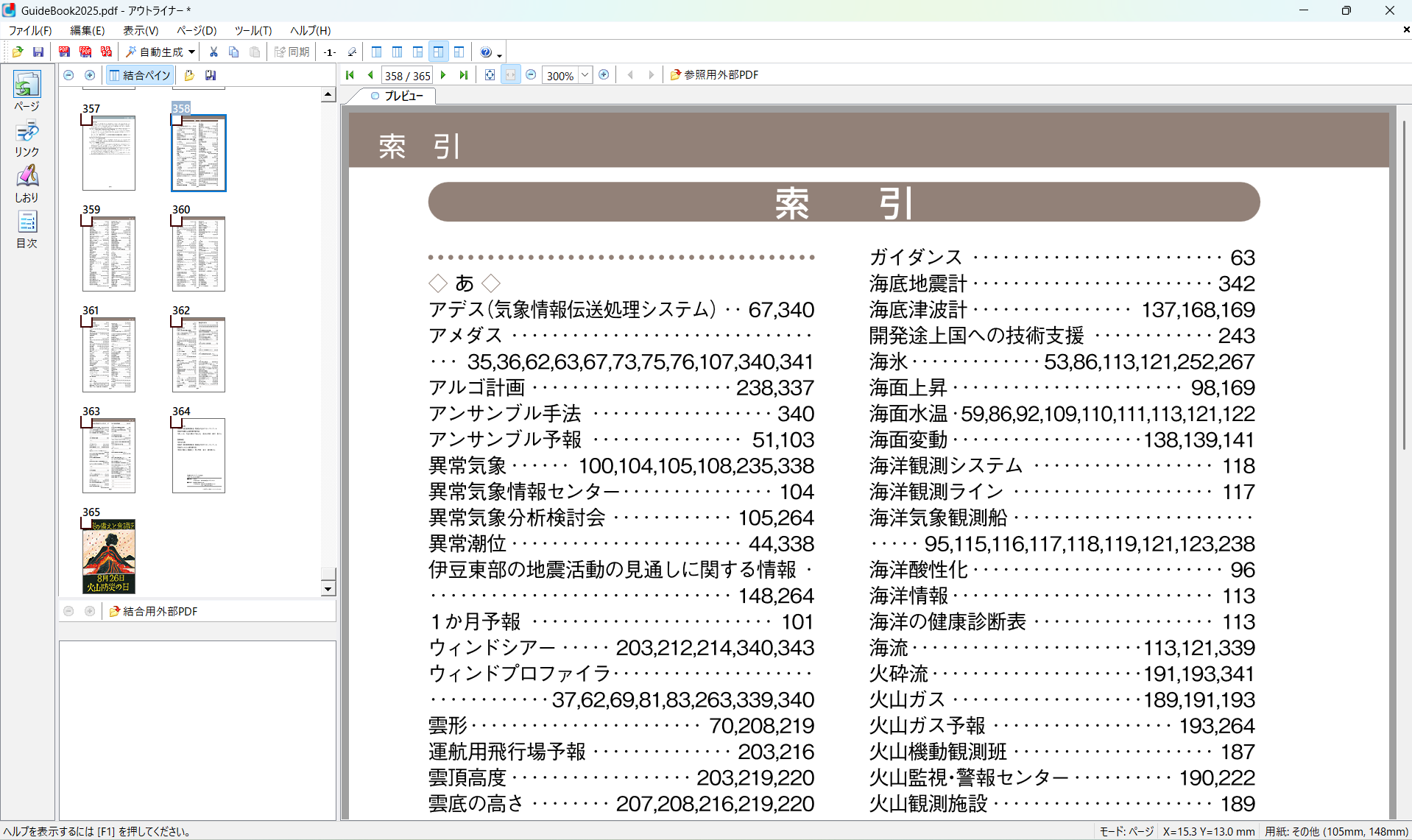Open the 目次 table of contents panel

click(x=27, y=230)
